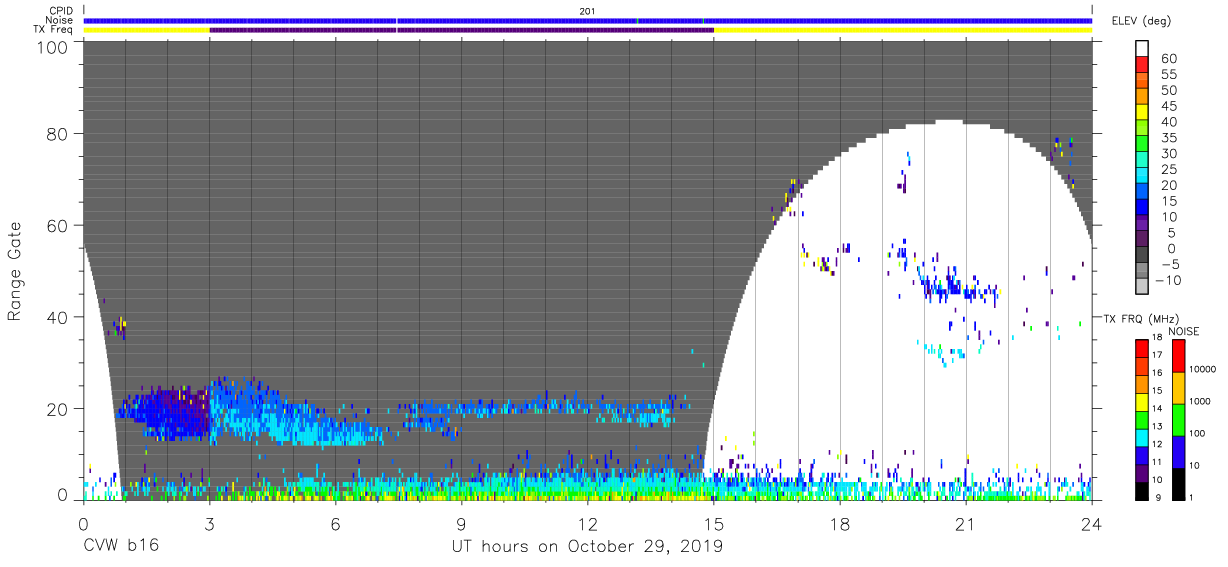
Task: Click the purple segment of TX Freq bar
Action: tap(461, 30)
